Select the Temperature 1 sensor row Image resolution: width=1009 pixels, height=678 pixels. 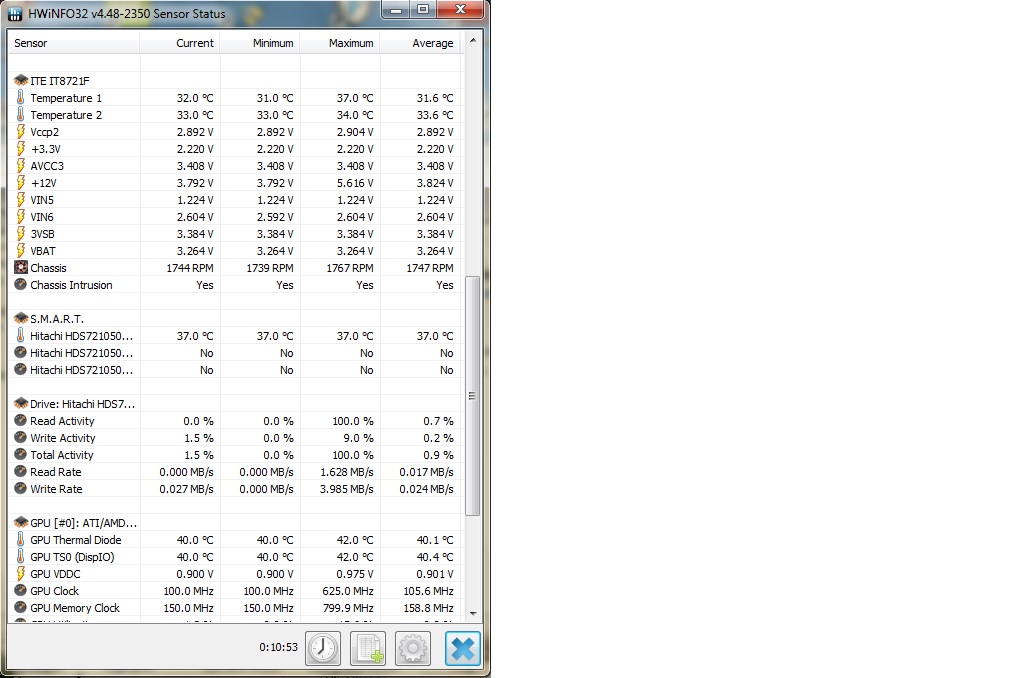coord(235,98)
